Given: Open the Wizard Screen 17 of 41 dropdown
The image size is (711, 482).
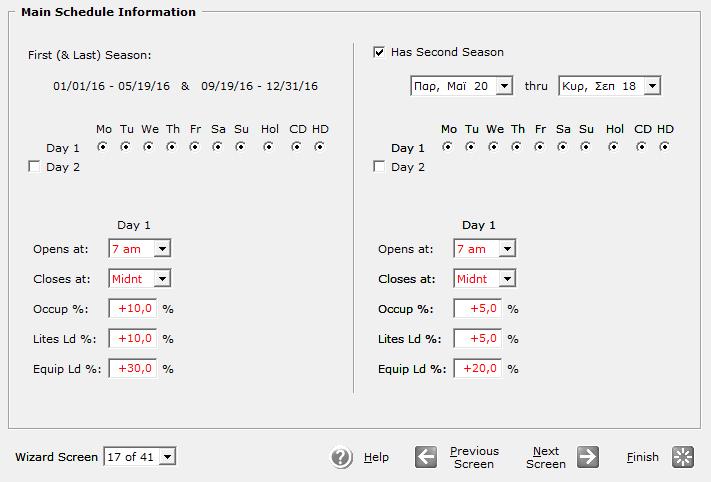Looking at the screenshot, I should point(140,457).
